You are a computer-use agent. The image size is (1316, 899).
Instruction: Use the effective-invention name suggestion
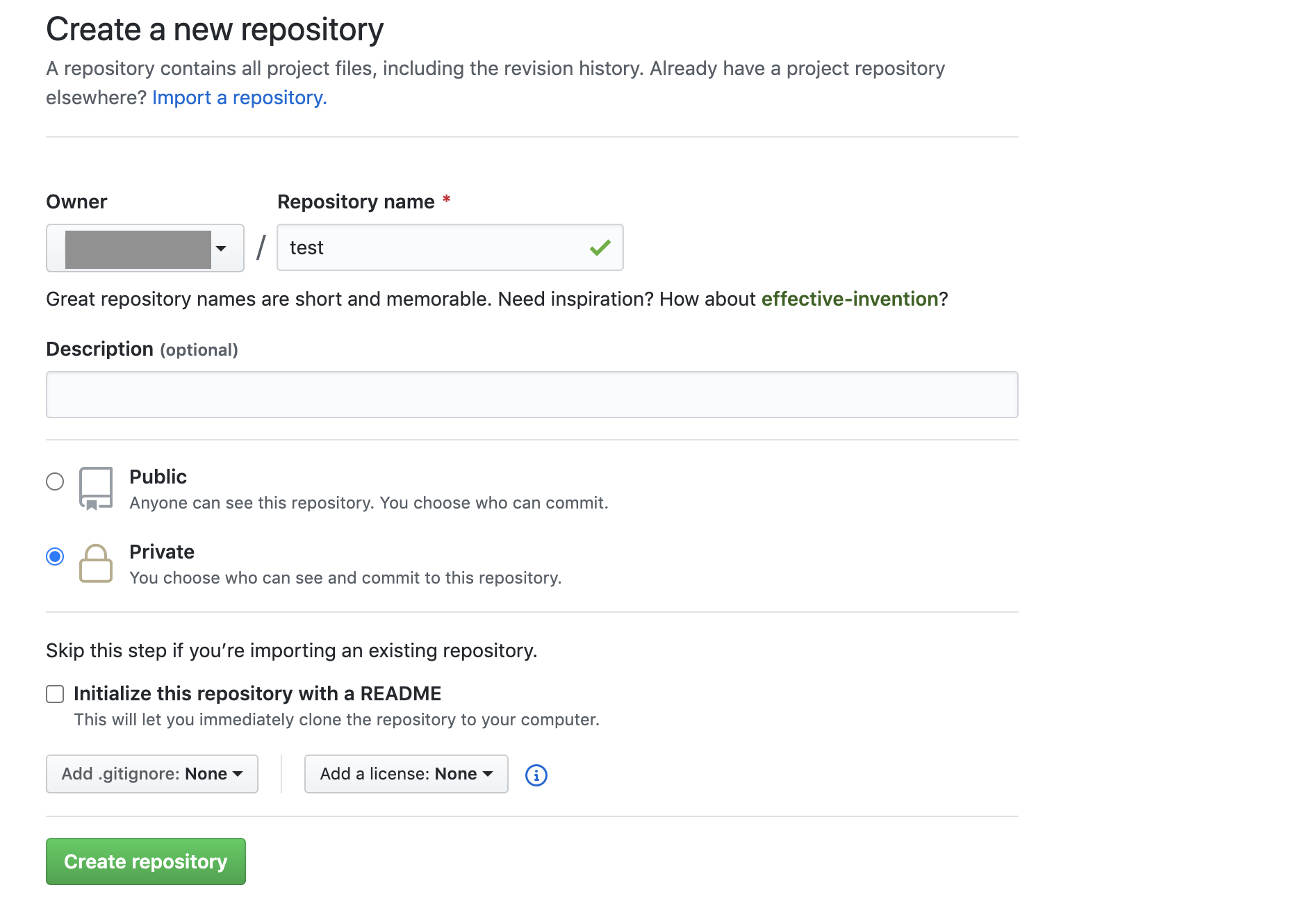tap(850, 299)
